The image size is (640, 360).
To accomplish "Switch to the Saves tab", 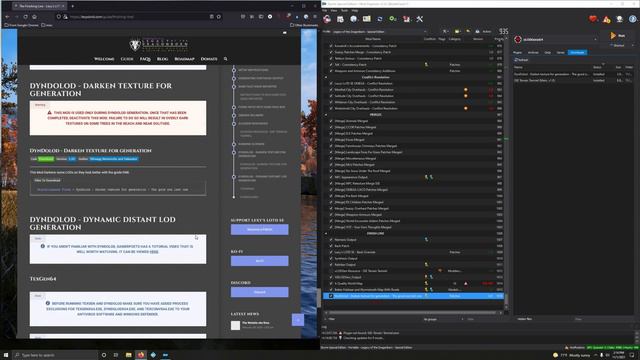I will click(x=560, y=52).
